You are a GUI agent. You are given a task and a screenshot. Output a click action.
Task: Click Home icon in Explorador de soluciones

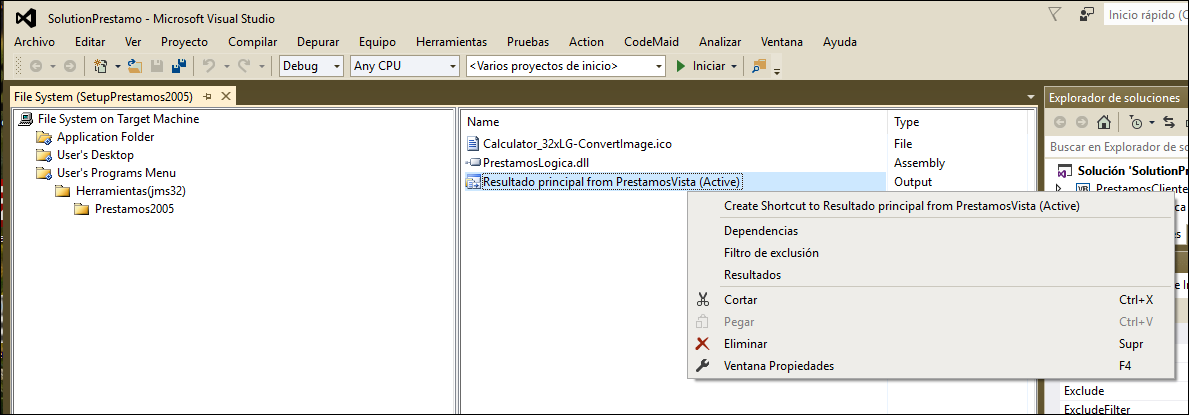(x=1105, y=122)
